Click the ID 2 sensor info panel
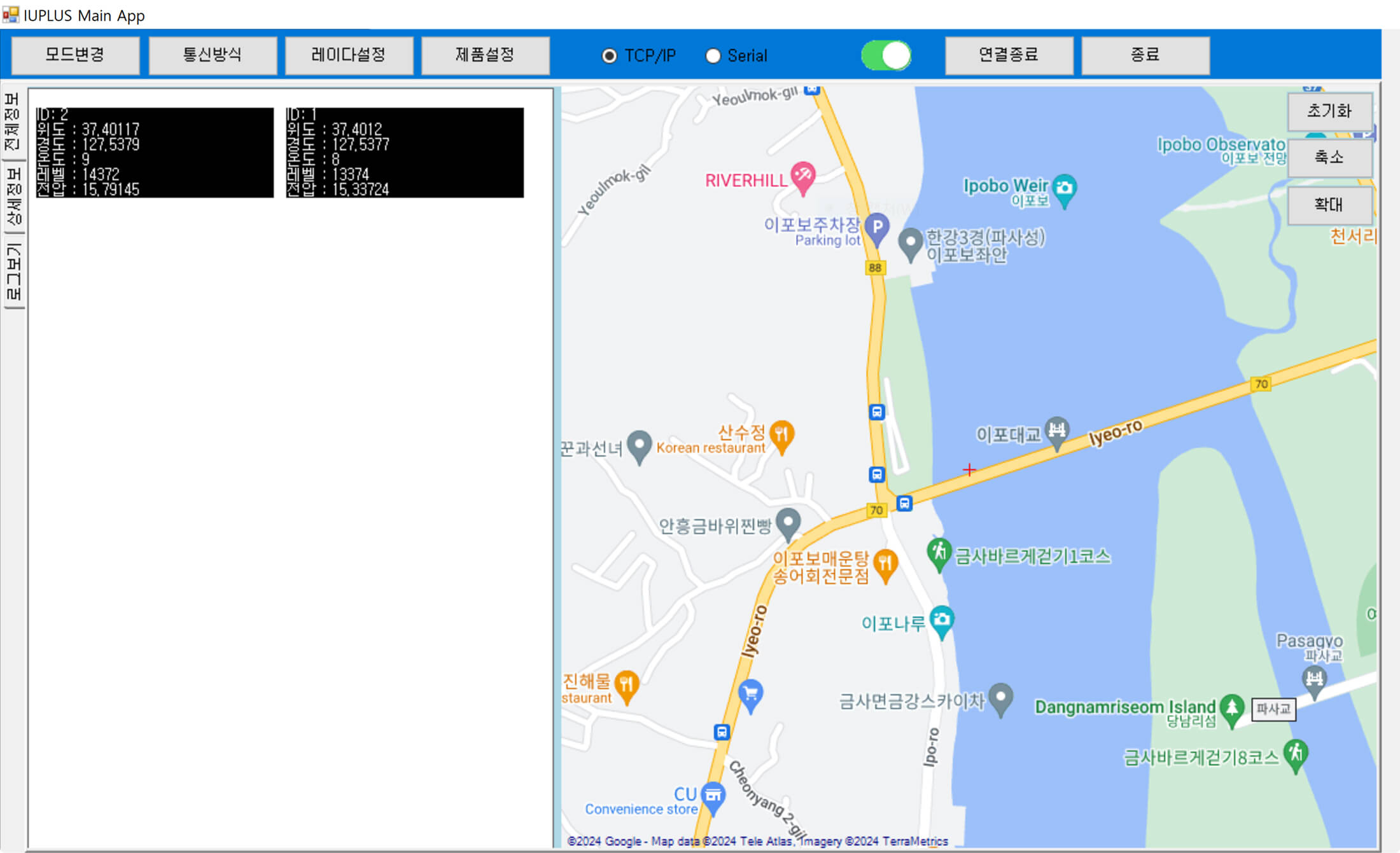This screenshot has width=1400, height=853. 155,153
